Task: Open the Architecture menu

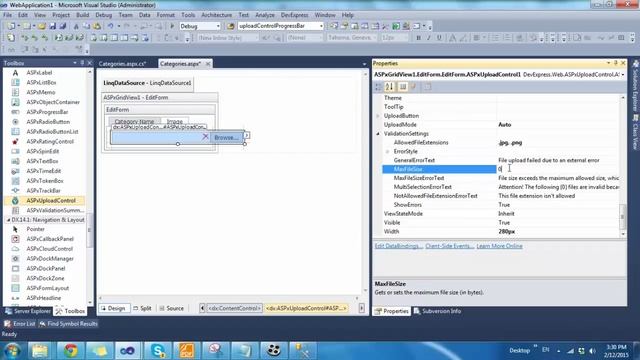Action: pos(216,15)
